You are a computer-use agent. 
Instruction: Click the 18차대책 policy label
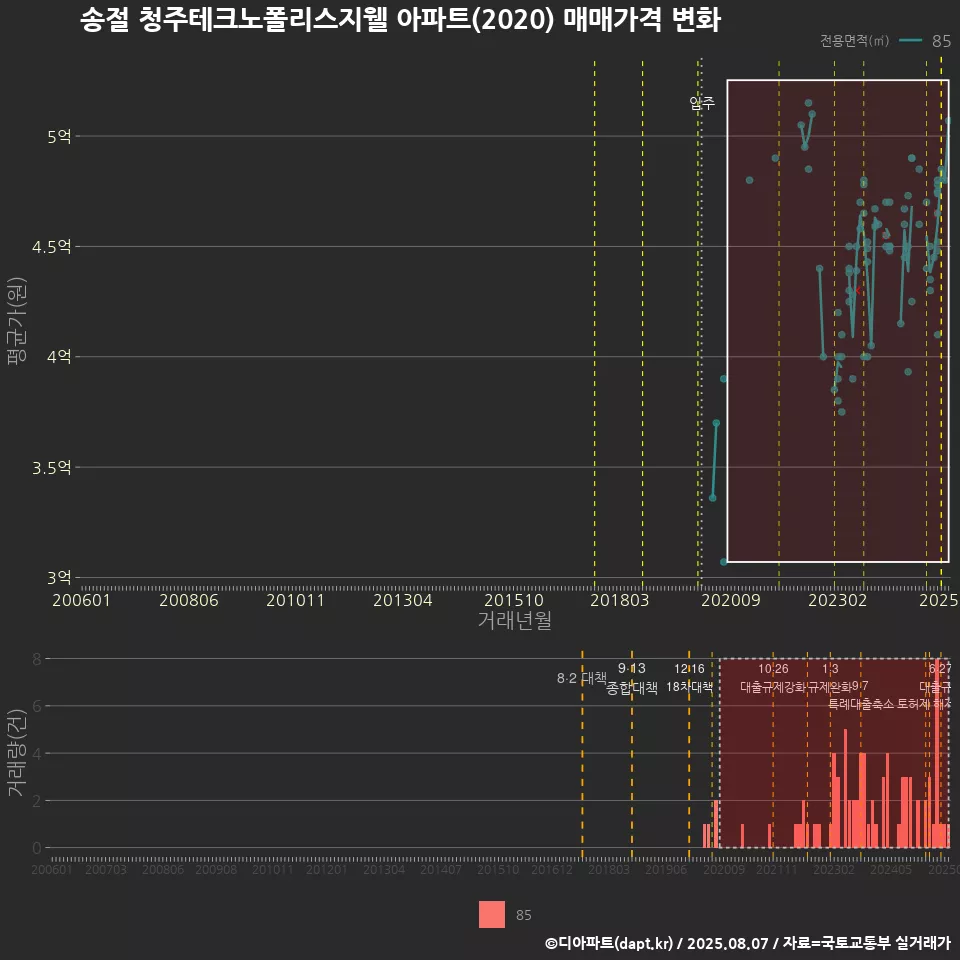(689, 687)
